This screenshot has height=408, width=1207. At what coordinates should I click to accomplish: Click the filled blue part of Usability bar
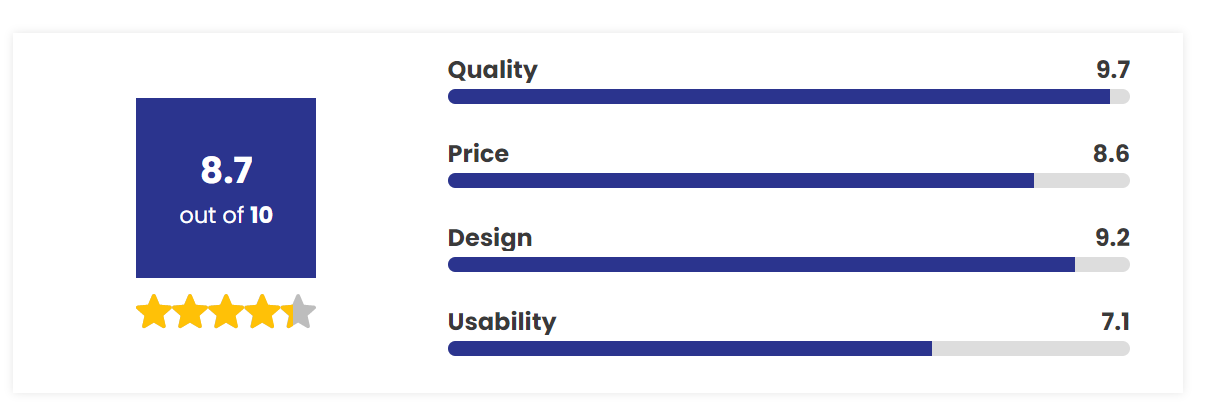(690, 349)
